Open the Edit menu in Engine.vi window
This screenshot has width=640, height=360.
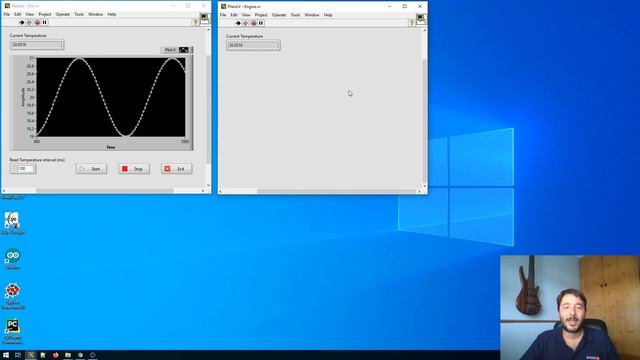234,15
